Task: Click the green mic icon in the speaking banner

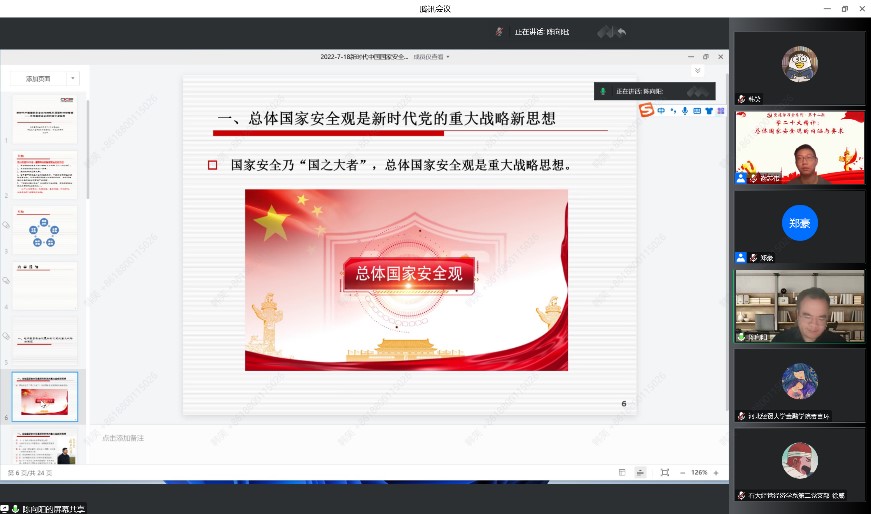Action: coord(603,91)
